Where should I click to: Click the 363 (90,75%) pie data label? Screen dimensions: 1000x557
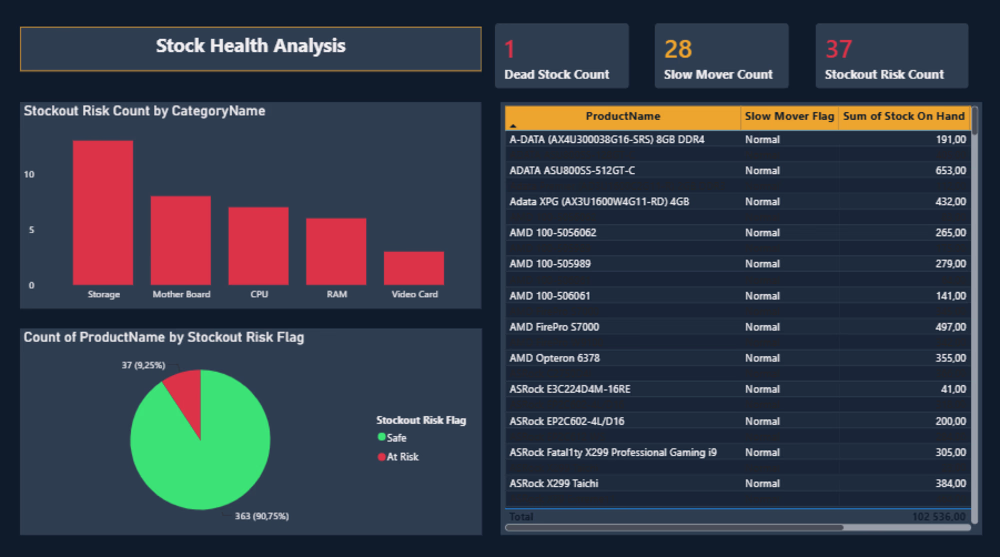[x=261, y=516]
